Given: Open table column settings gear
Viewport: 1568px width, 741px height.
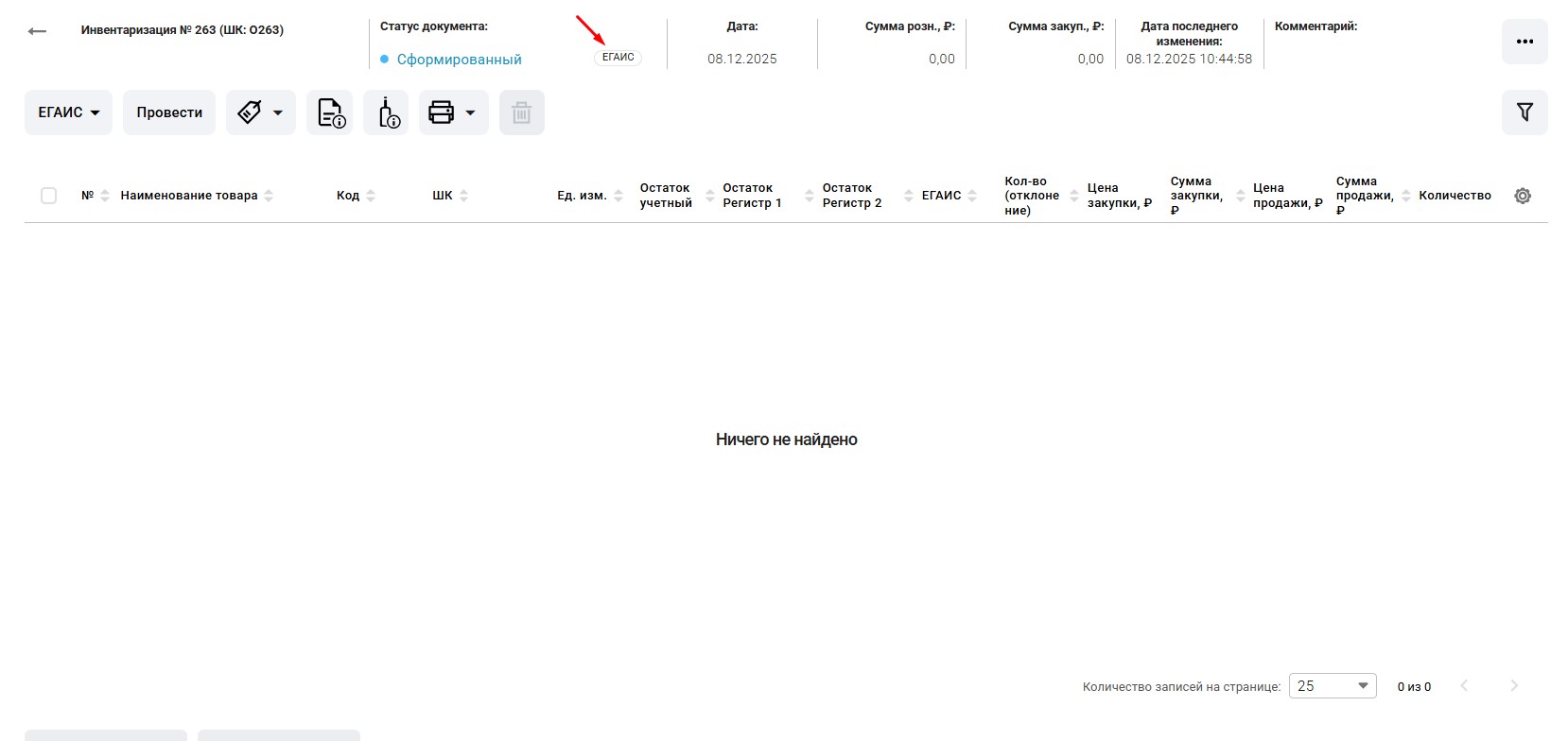Looking at the screenshot, I should pyautogui.click(x=1522, y=196).
